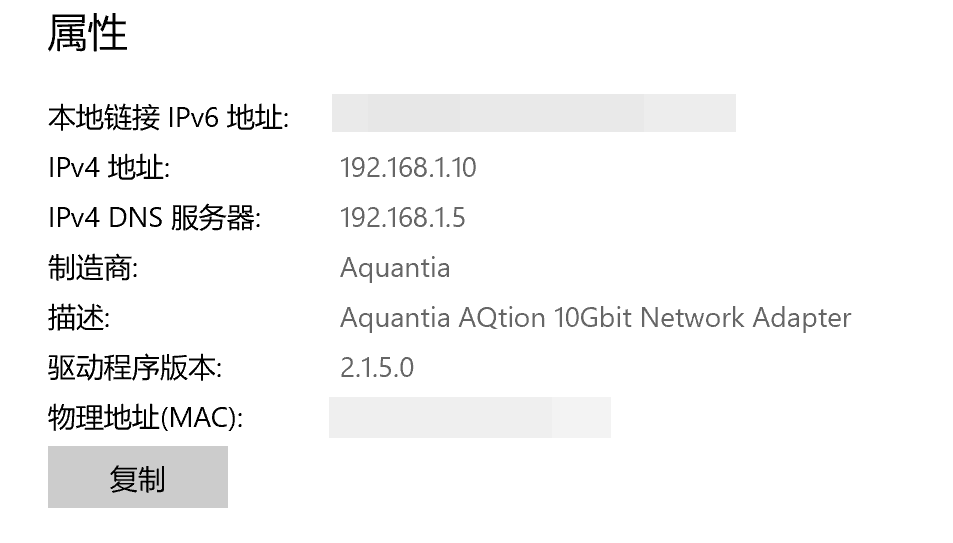Click the 属性 section heading
The image size is (953, 543).
(x=88, y=33)
